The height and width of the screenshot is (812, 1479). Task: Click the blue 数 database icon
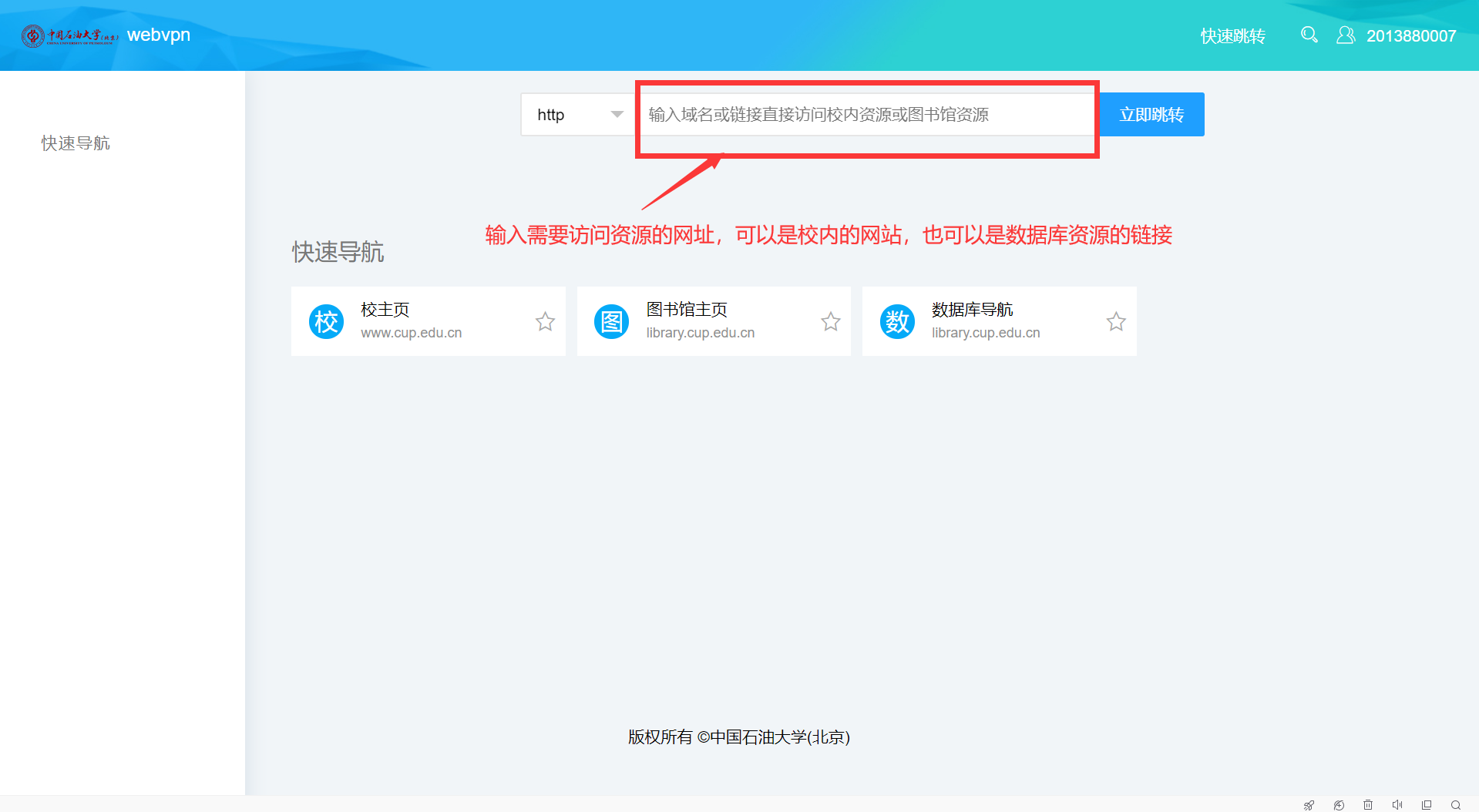click(897, 322)
